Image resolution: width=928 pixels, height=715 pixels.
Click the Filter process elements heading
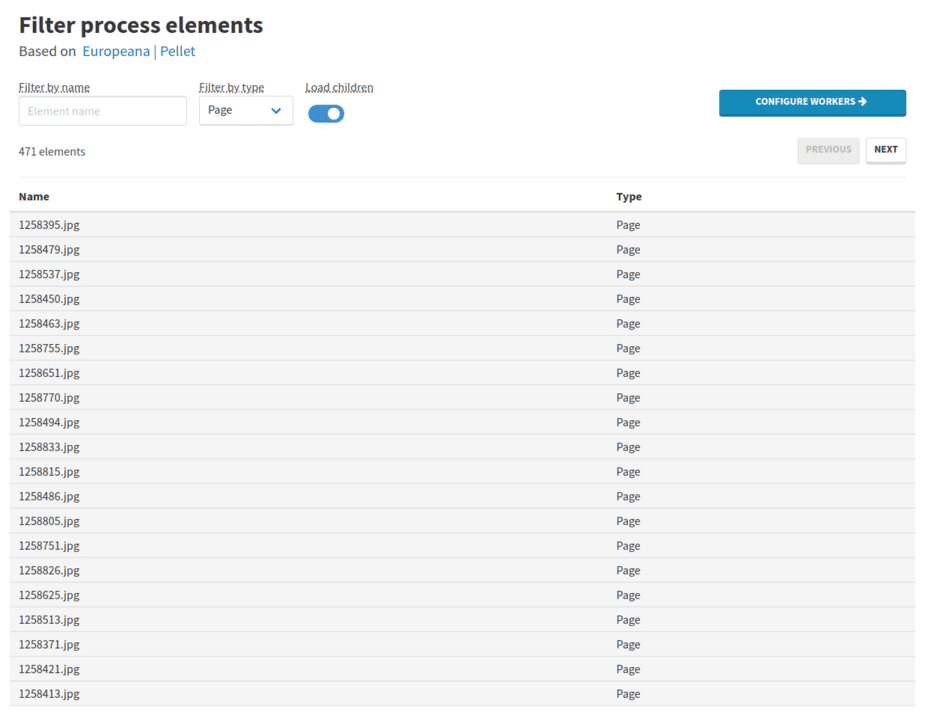pyautogui.click(x=141, y=25)
